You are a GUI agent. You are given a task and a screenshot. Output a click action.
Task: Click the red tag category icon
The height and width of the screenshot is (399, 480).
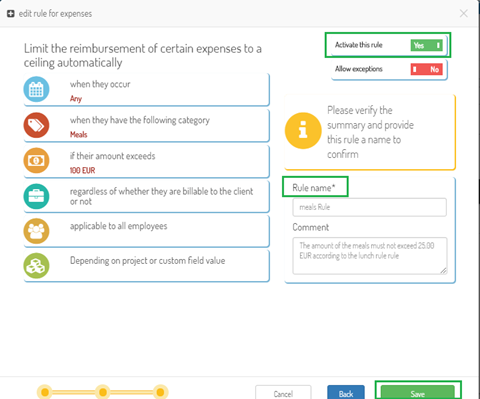coord(36,125)
